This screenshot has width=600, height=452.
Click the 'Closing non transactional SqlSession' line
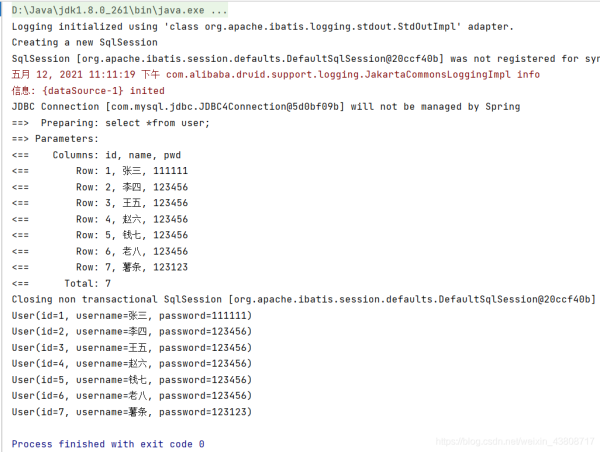(x=300, y=299)
